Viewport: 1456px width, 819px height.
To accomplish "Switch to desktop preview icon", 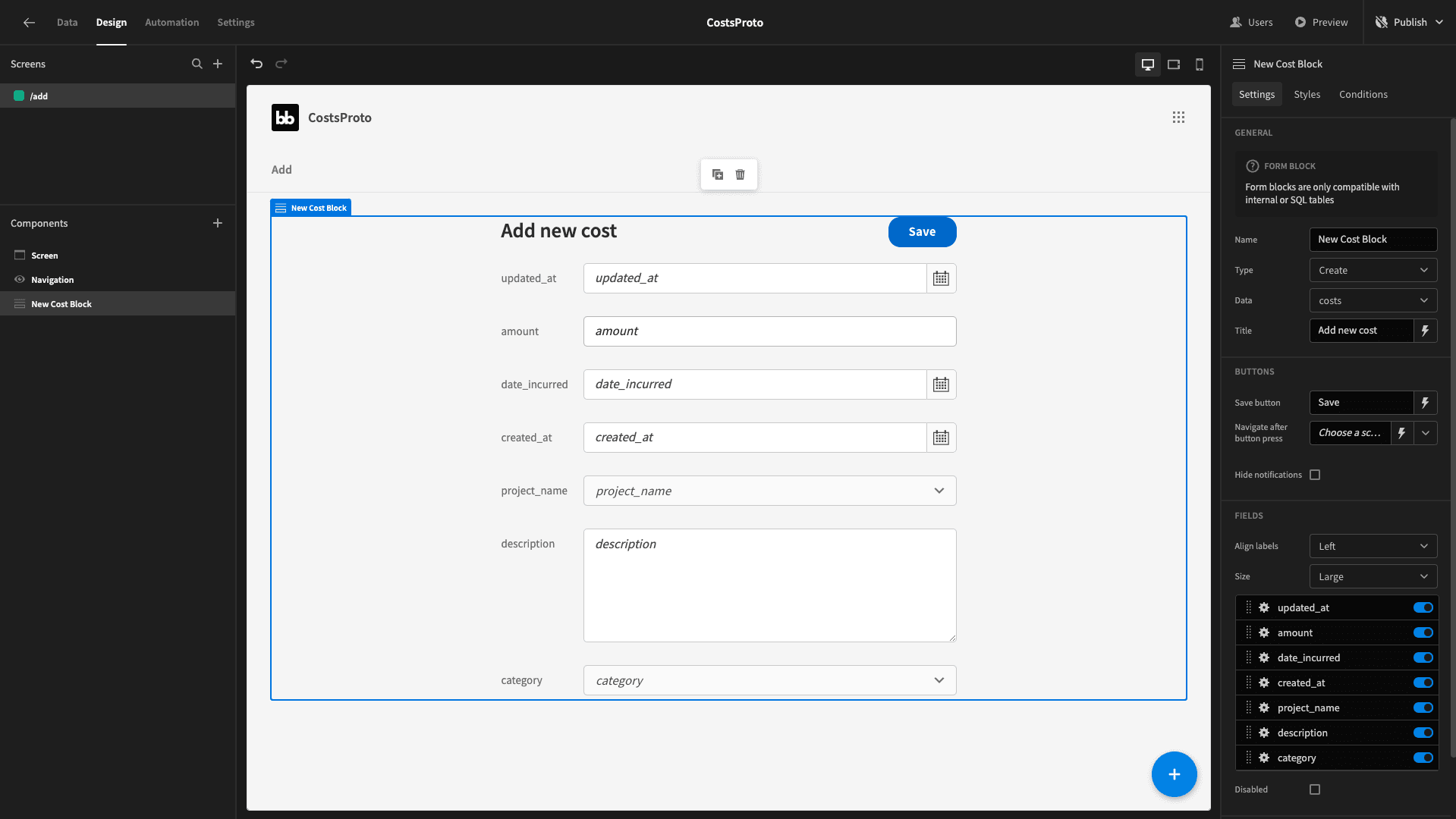I will click(1148, 64).
